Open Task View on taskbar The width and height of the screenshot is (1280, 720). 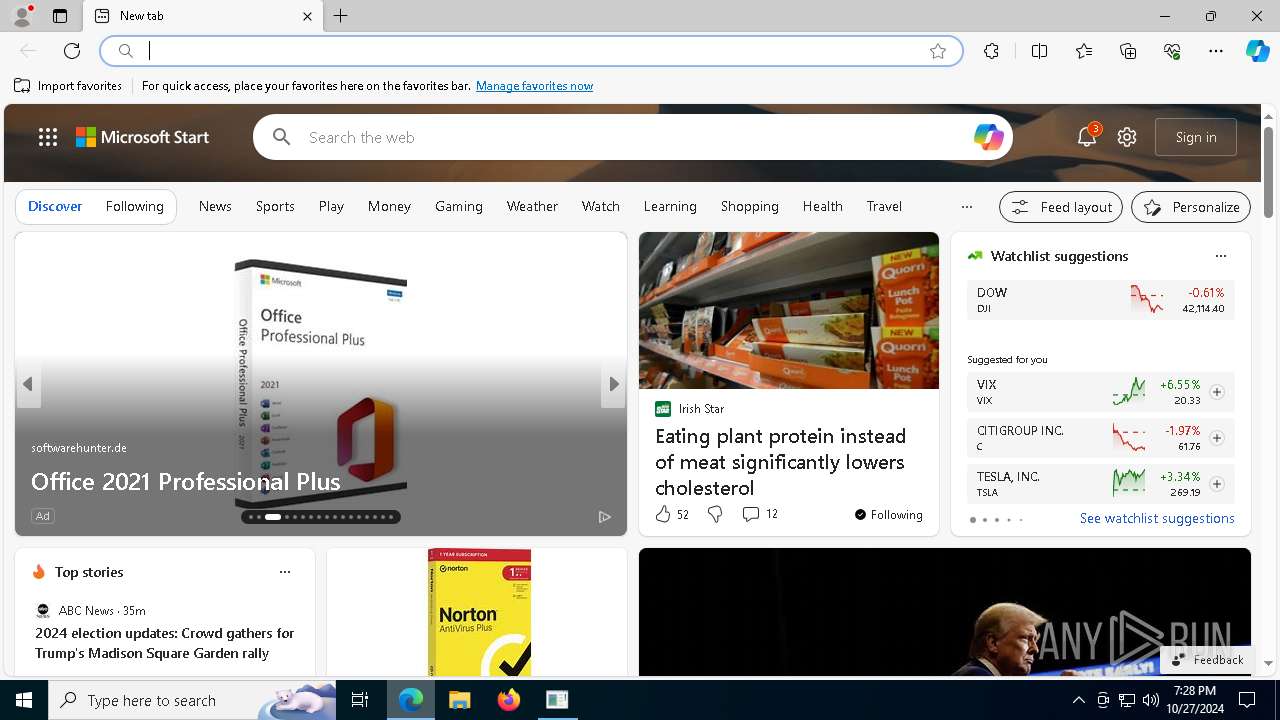coord(360,700)
